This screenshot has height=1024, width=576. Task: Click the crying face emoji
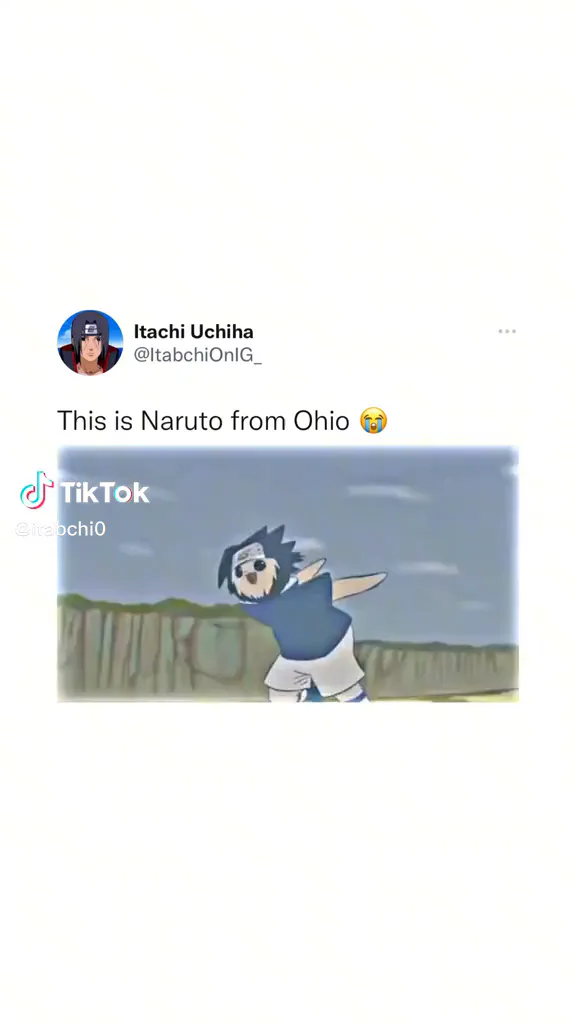click(x=374, y=420)
